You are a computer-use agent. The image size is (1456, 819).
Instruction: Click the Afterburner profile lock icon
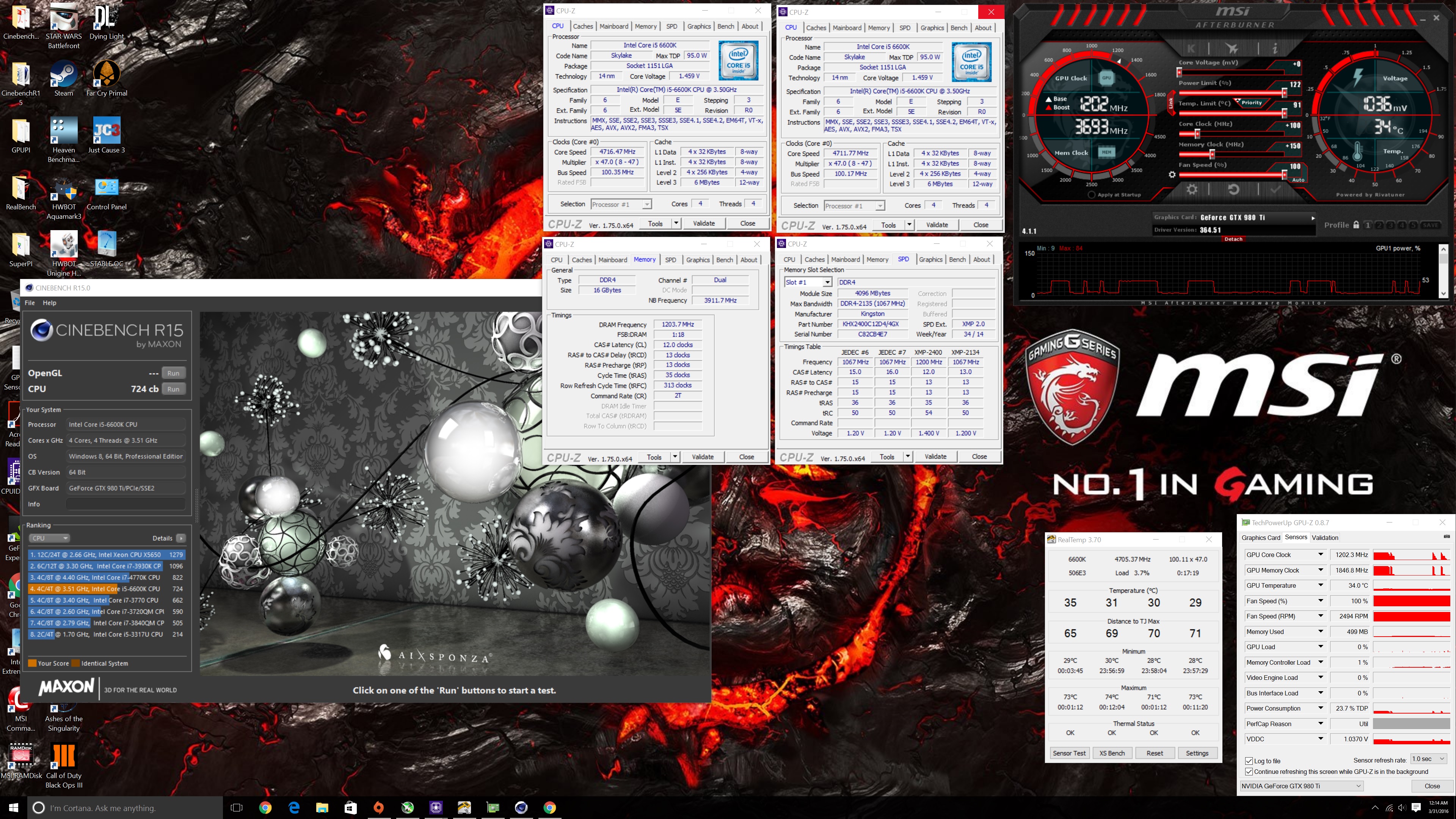(x=1356, y=224)
